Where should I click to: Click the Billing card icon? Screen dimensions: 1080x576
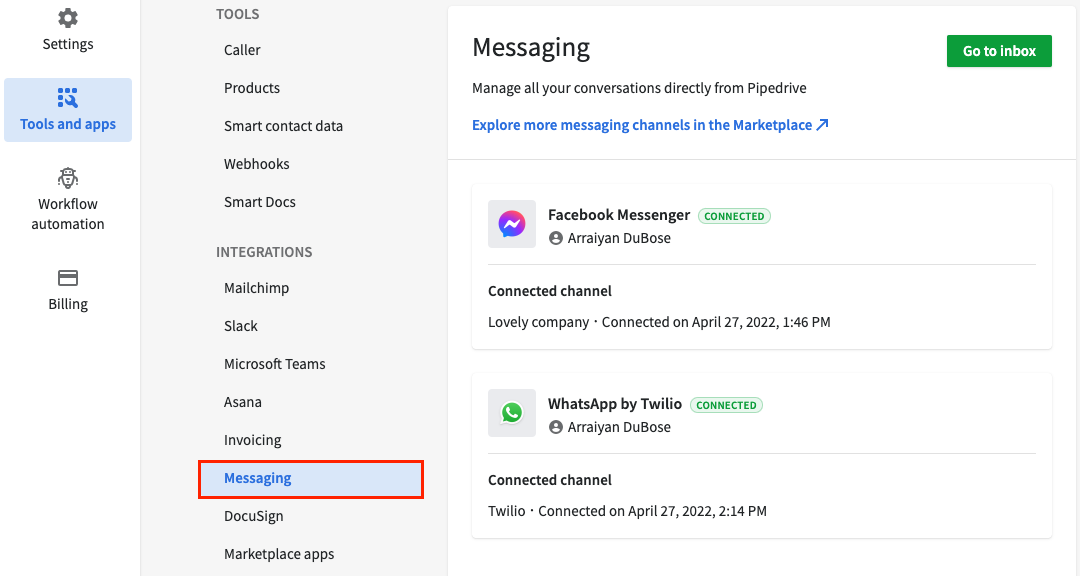[67, 277]
